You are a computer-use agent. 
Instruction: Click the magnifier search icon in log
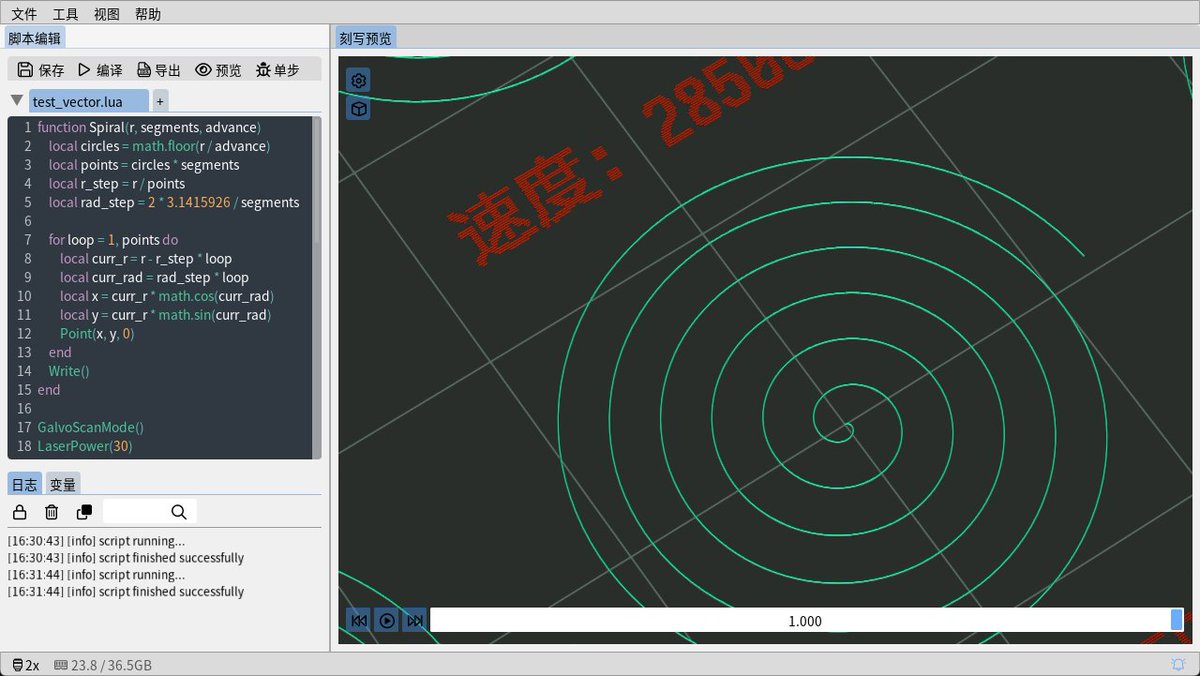coord(179,512)
